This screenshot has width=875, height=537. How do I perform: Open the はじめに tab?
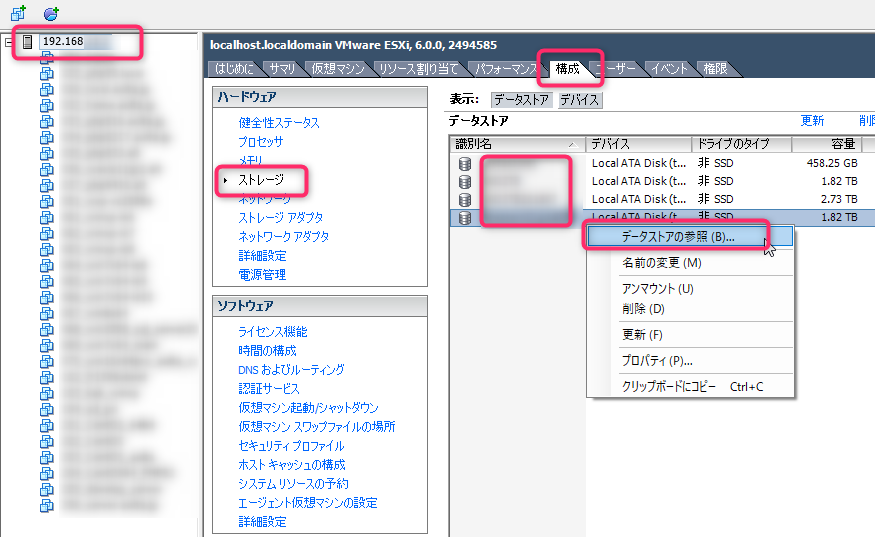tap(234, 69)
